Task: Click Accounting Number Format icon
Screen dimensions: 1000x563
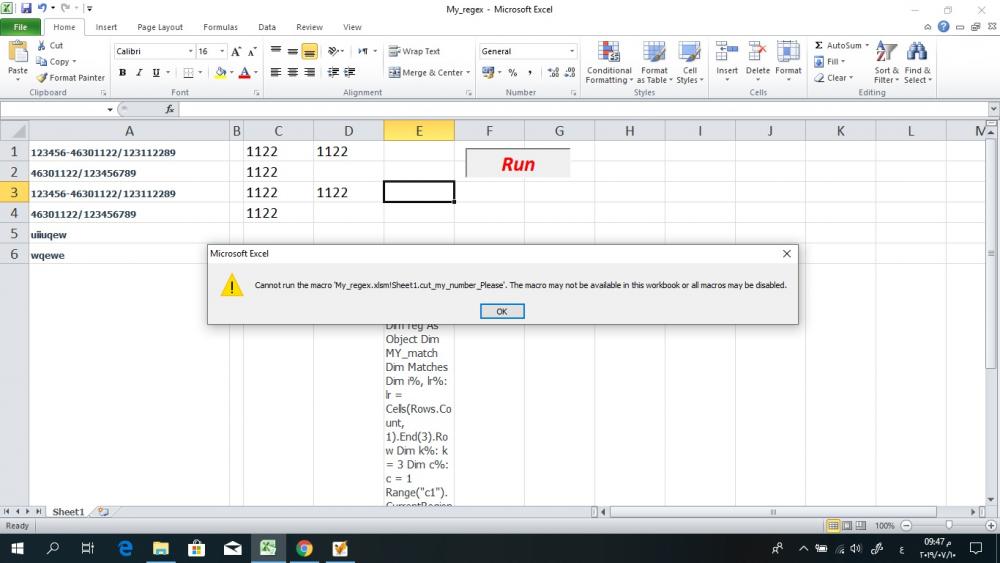Action: [489, 73]
